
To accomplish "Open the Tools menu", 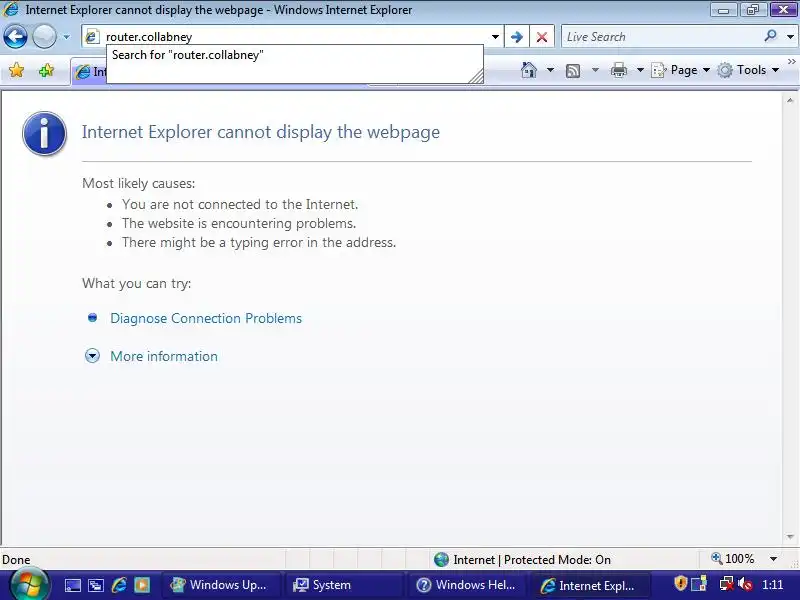I will 748,70.
